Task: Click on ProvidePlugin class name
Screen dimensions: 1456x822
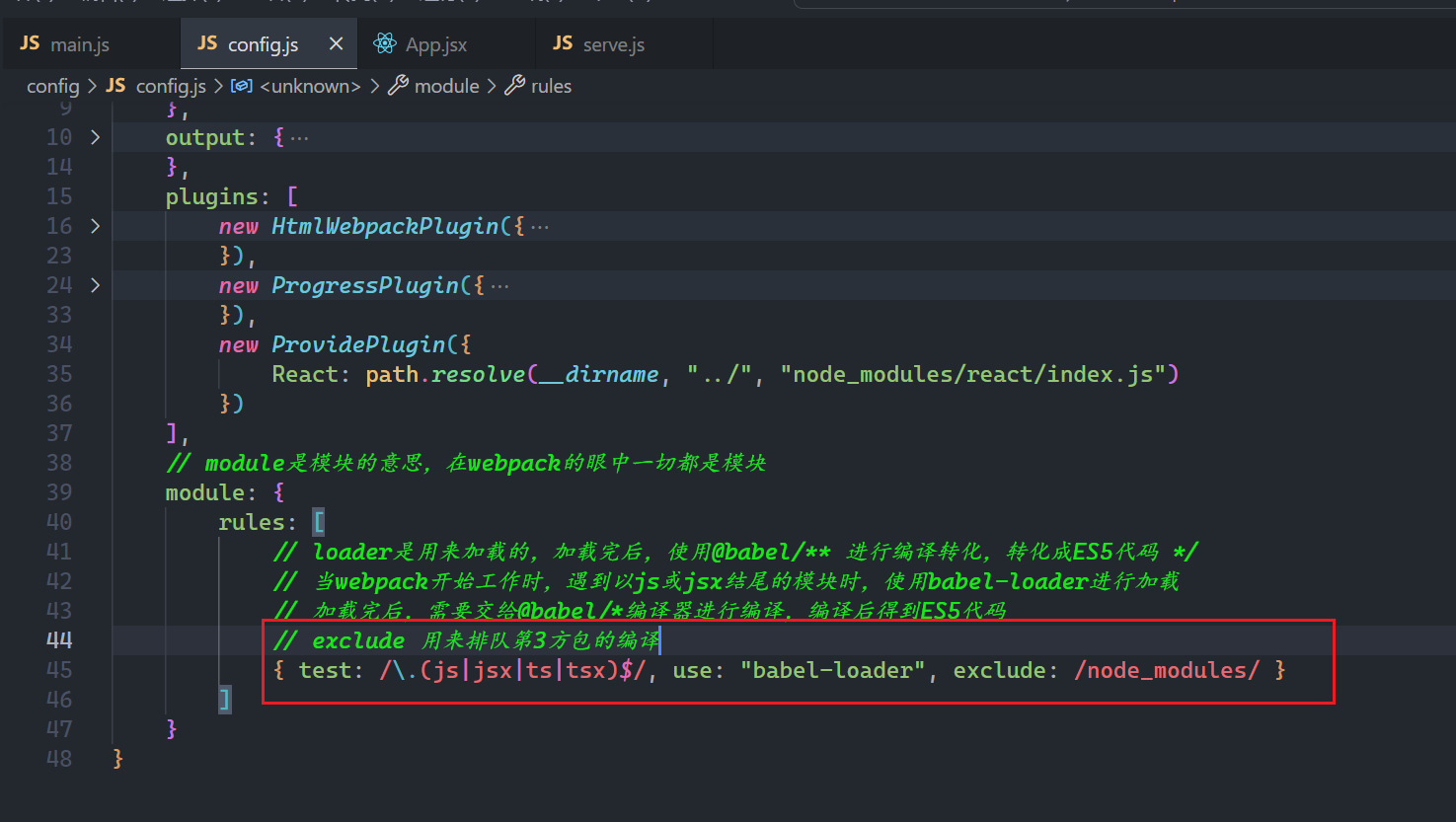Action: (x=358, y=344)
